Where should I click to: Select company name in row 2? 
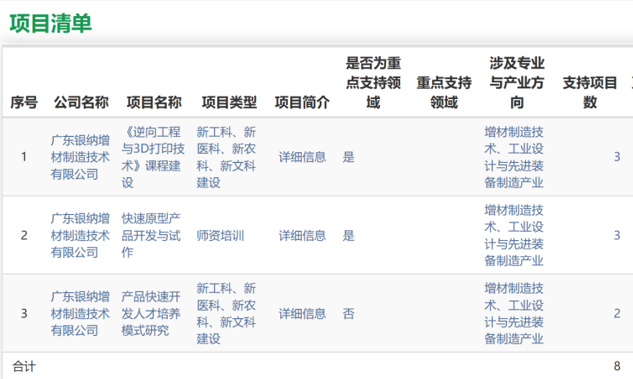click(80, 235)
